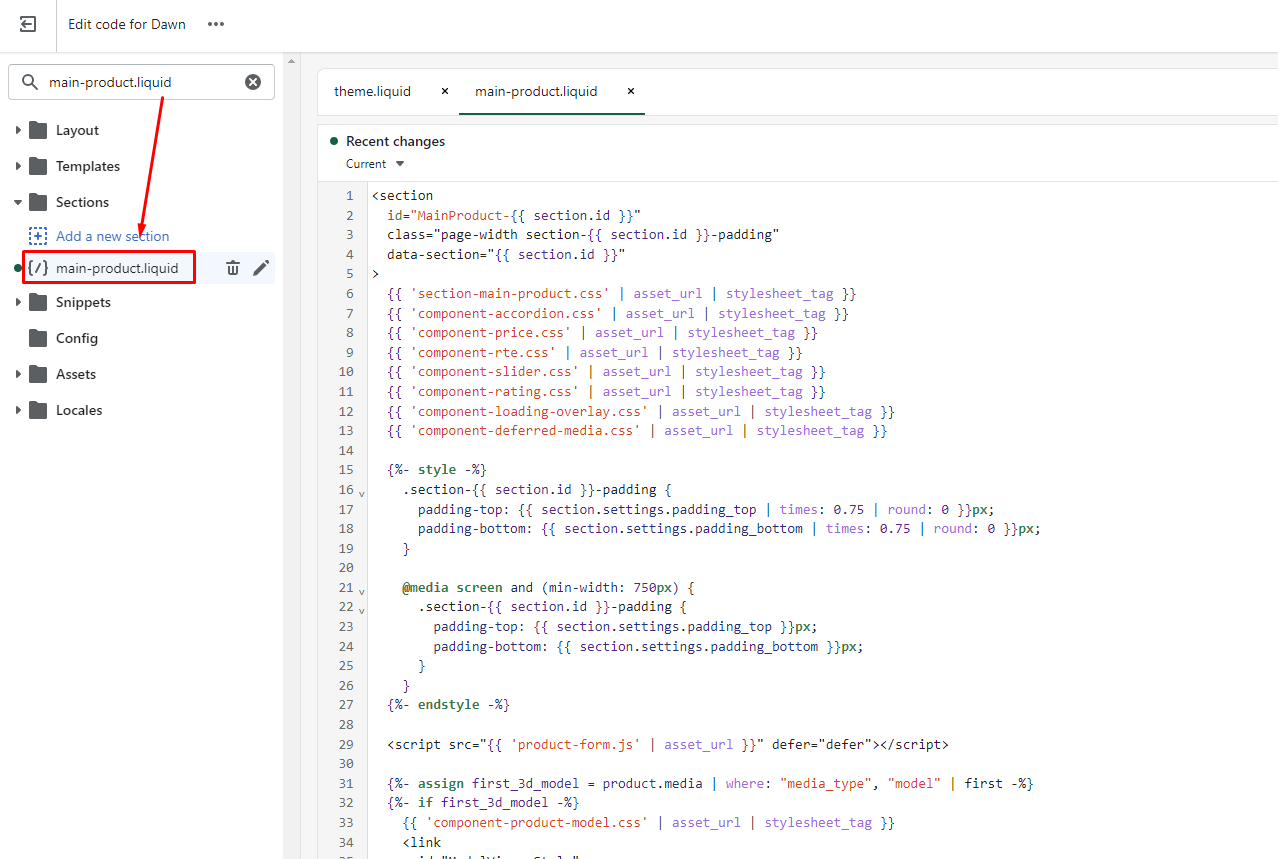Click the Snippets folder label

pos(83,302)
